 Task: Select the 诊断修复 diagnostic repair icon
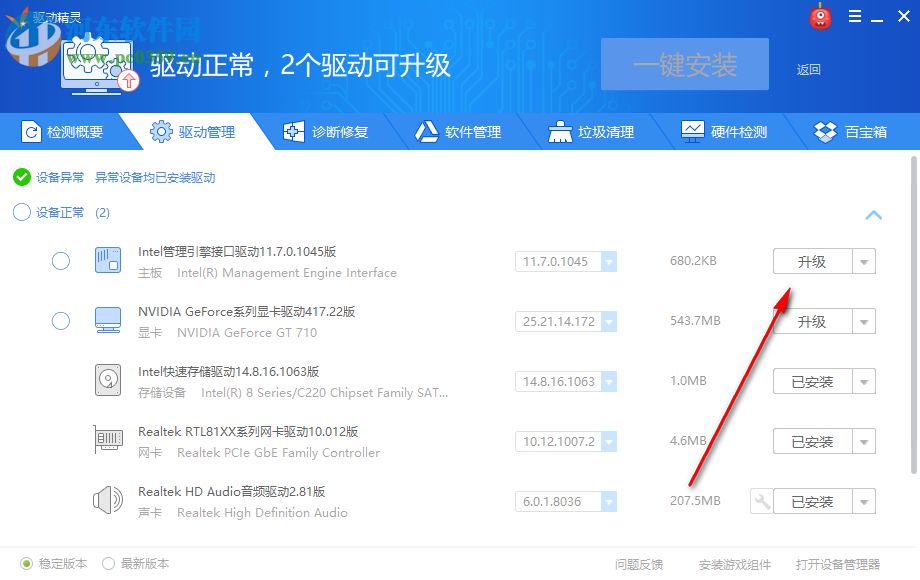[294, 131]
